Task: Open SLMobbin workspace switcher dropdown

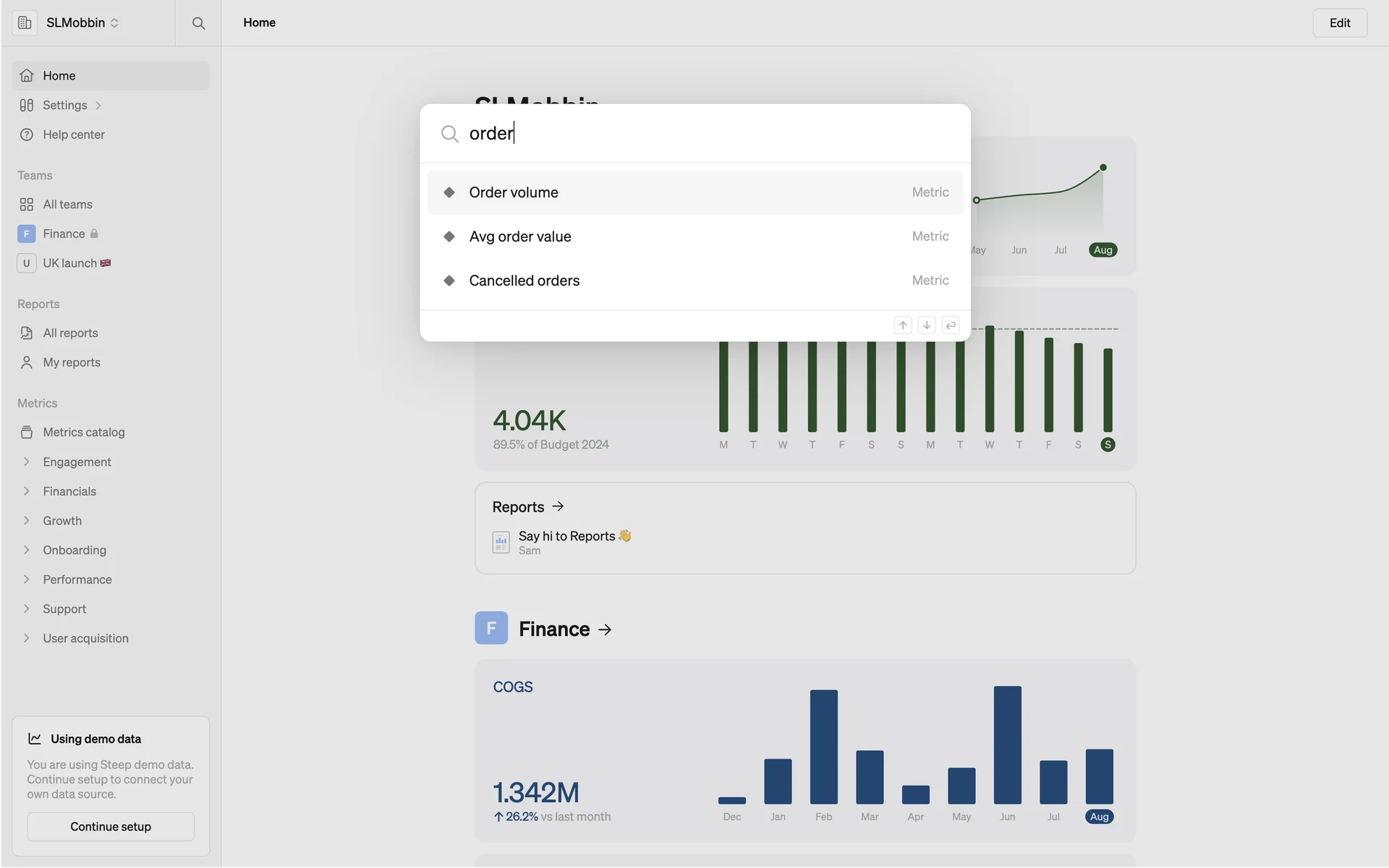Action: pyautogui.click(x=82, y=23)
